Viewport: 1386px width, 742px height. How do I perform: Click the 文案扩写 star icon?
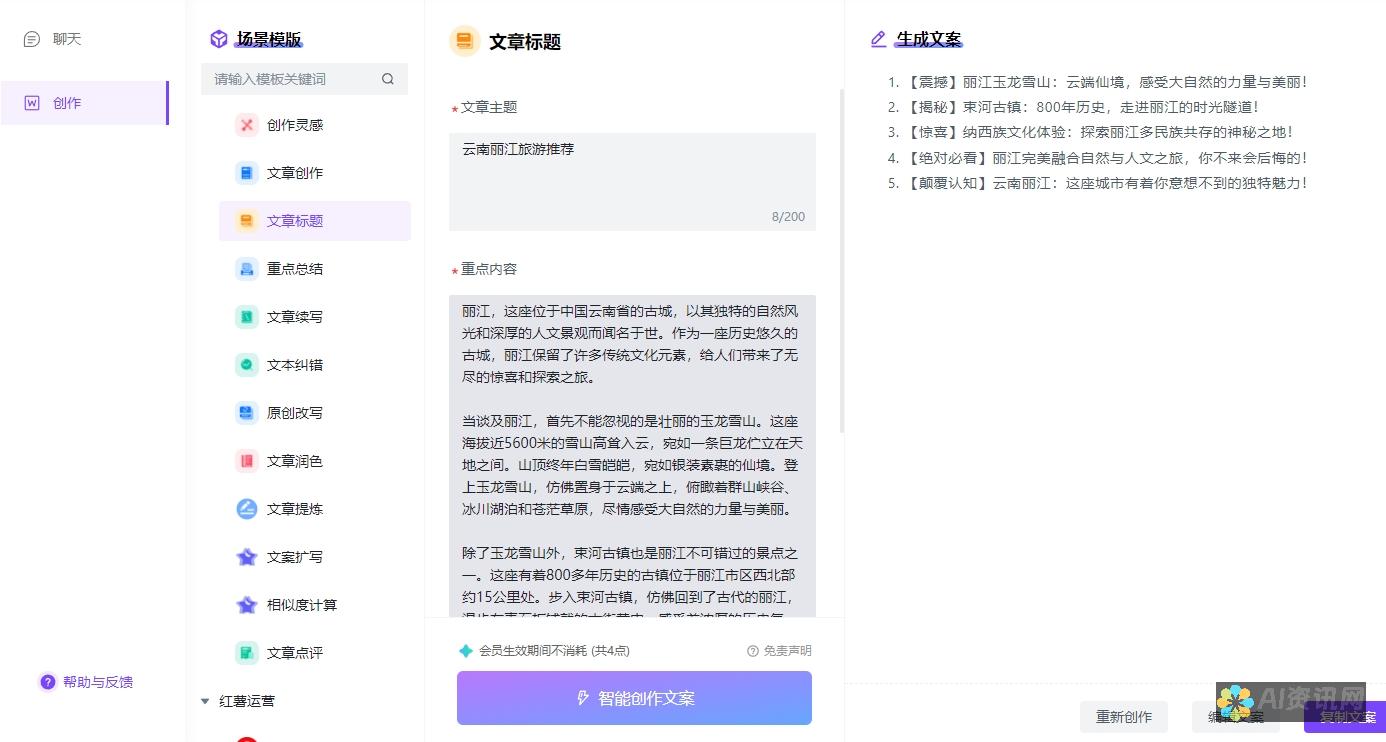pos(247,557)
